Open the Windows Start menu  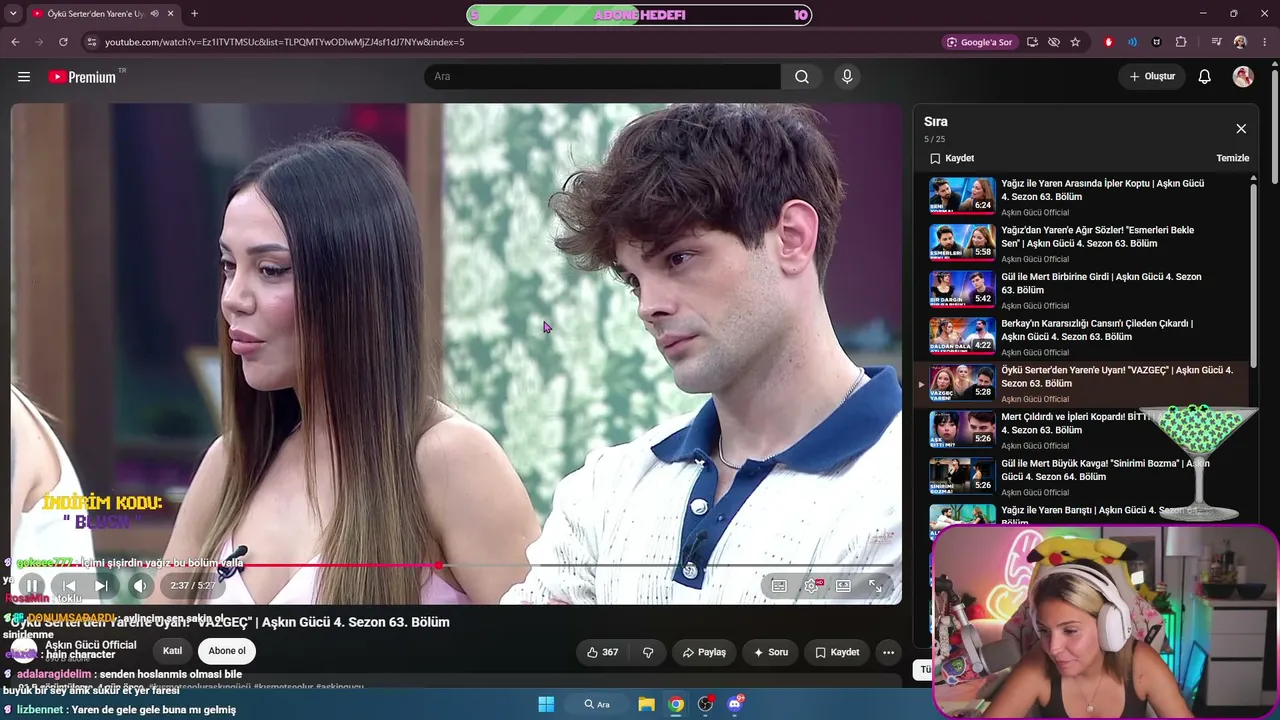pos(546,704)
